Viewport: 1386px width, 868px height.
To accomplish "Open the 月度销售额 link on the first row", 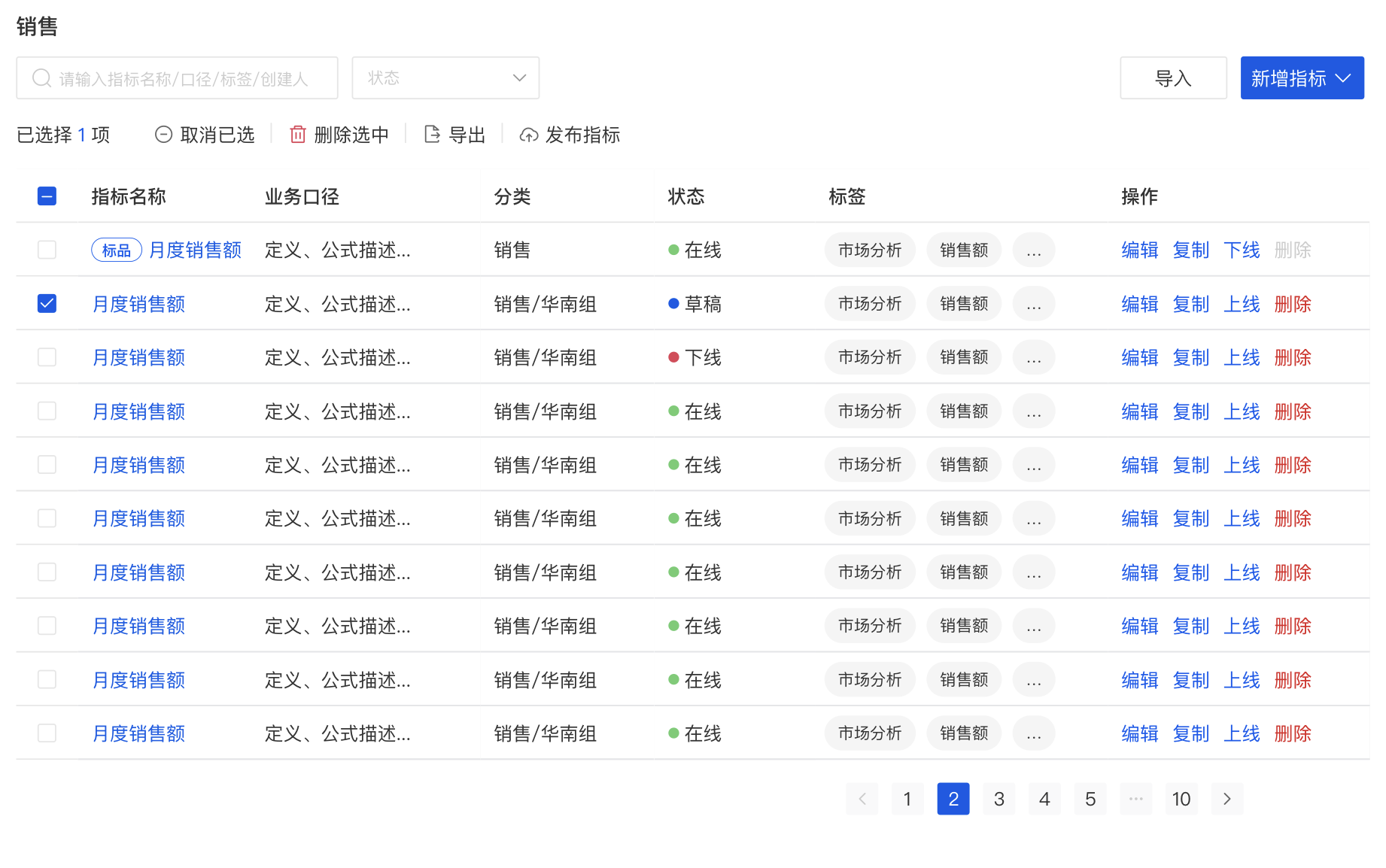I will pyautogui.click(x=195, y=250).
